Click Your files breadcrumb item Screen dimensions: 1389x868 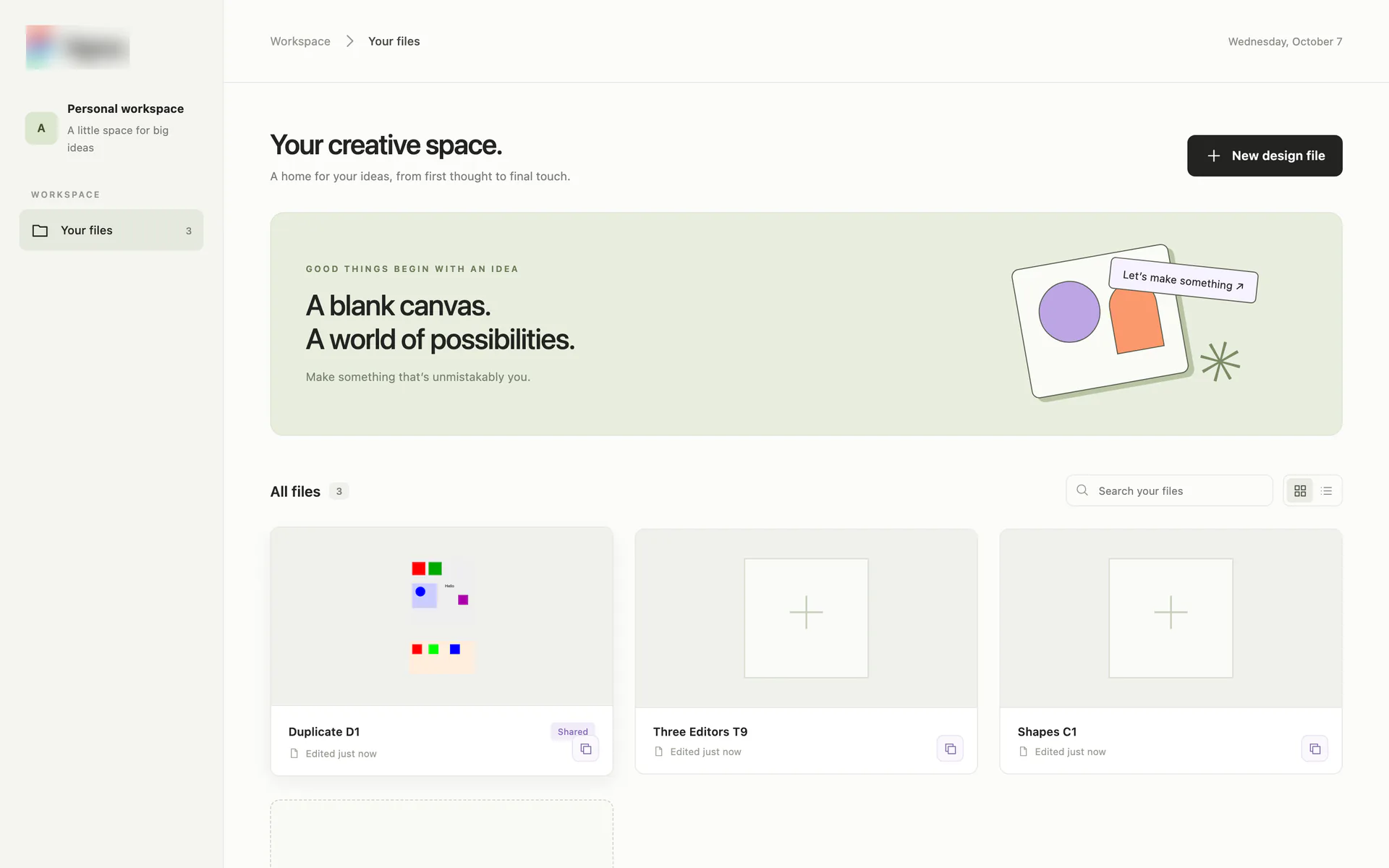pyautogui.click(x=394, y=41)
